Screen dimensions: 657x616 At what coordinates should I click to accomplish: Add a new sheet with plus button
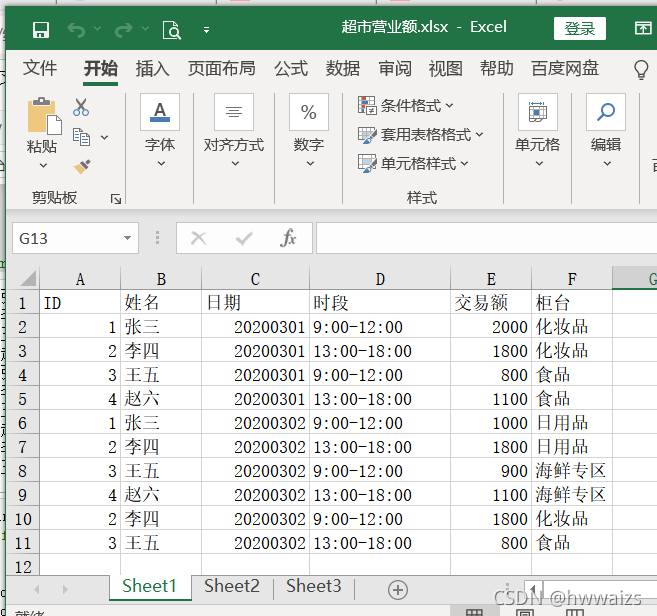coord(398,590)
